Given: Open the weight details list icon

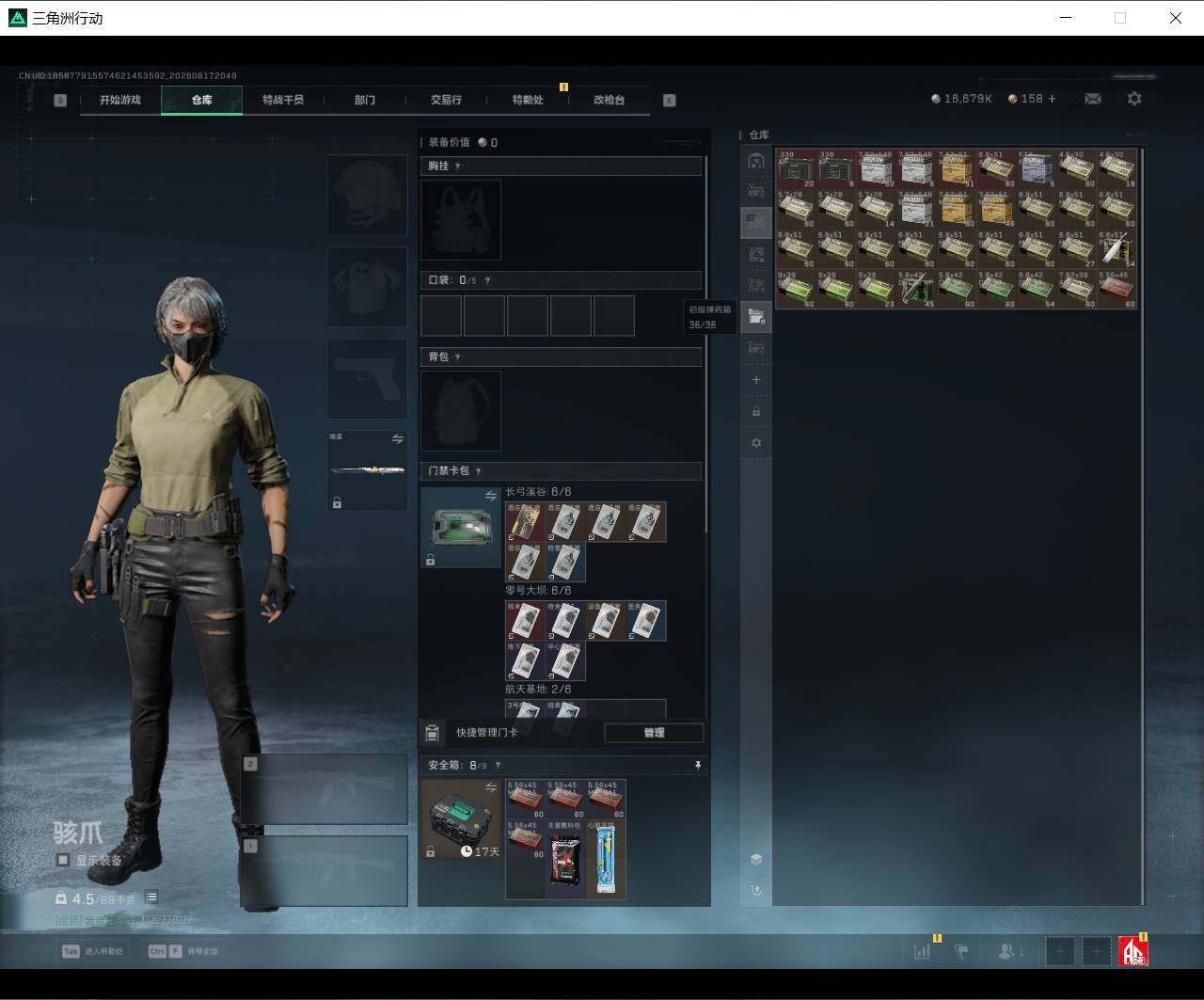Looking at the screenshot, I should (151, 897).
